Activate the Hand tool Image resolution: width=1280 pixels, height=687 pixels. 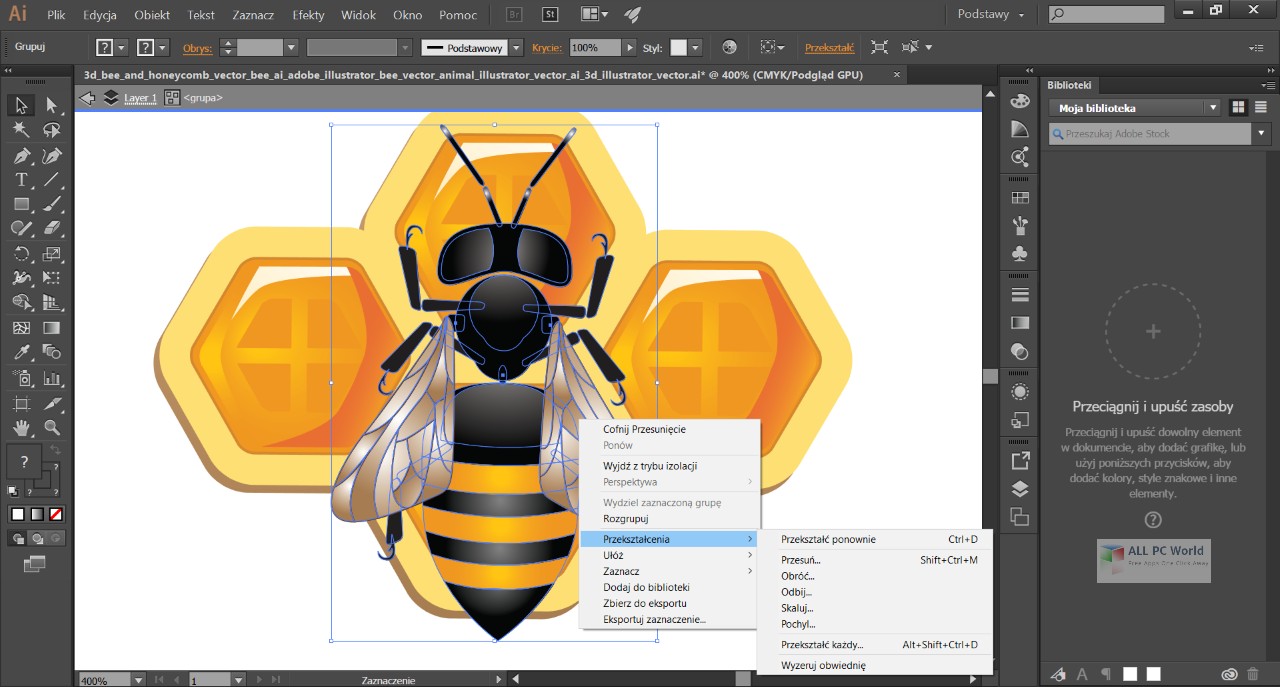[x=21, y=428]
